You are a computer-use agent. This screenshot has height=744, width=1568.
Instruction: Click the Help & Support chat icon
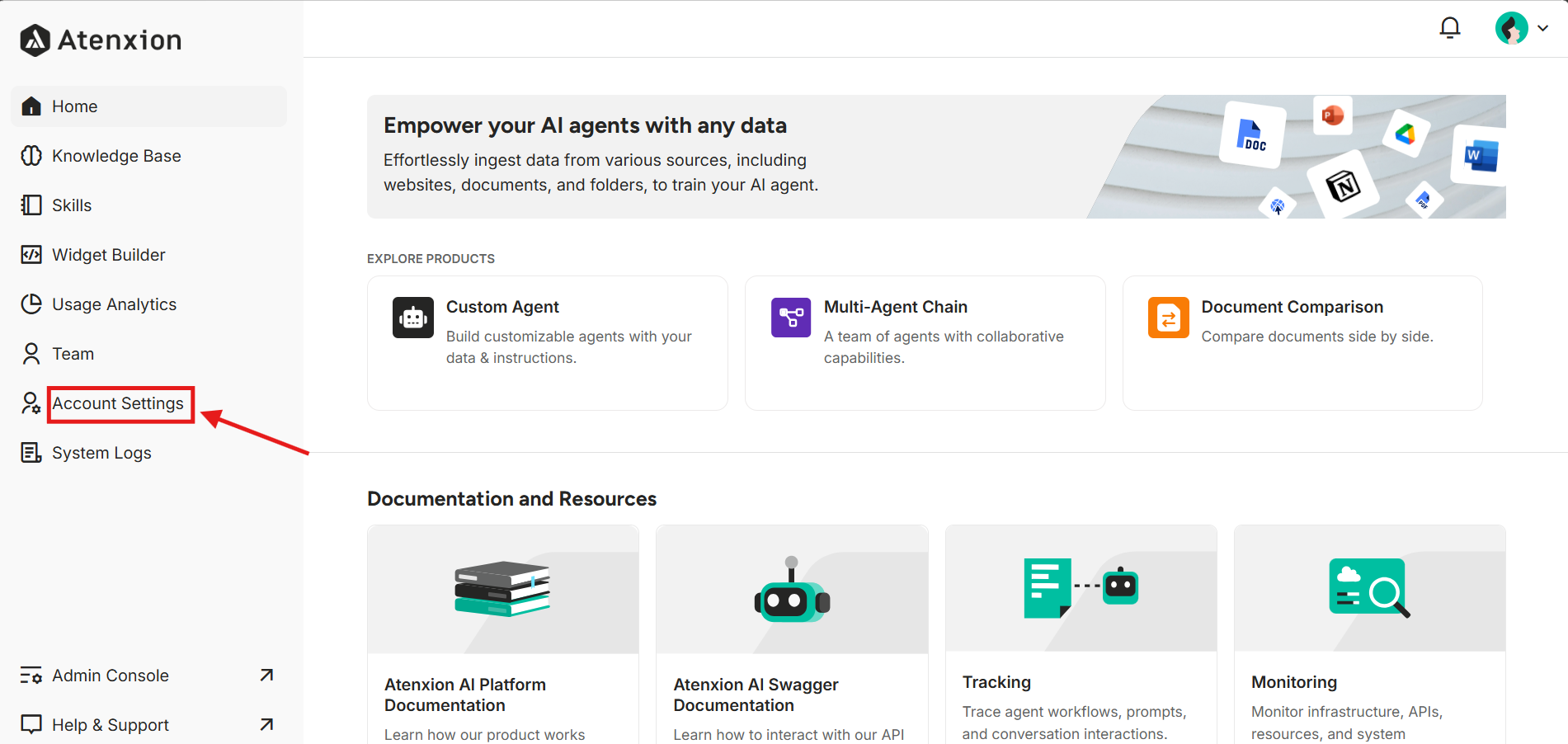click(x=31, y=725)
